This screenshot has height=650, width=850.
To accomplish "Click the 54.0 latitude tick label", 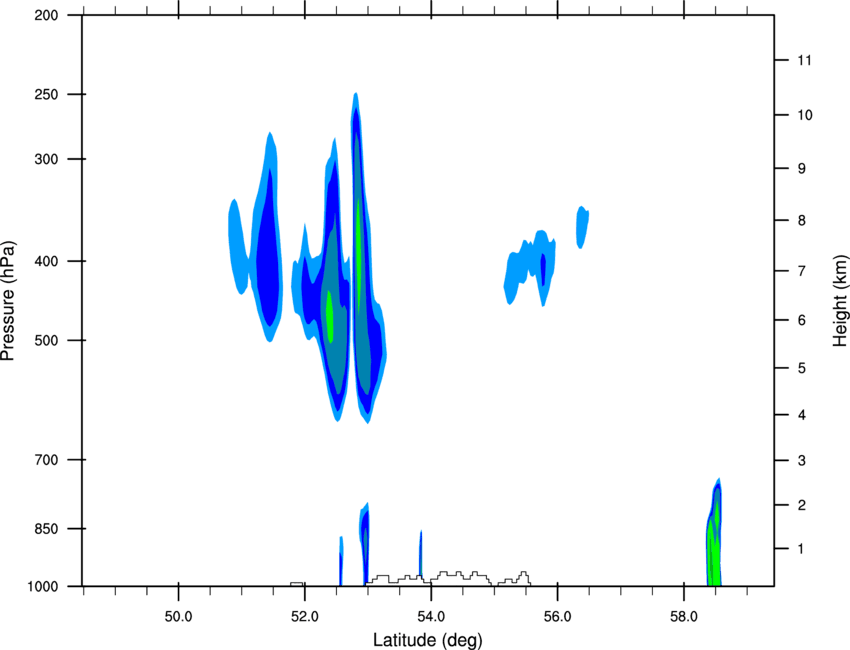I will (432, 617).
